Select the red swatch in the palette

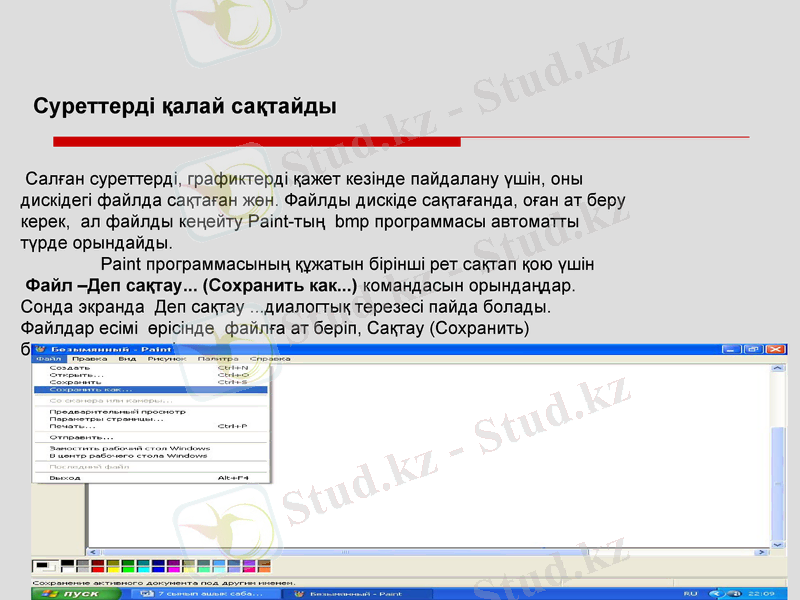[x=97, y=567]
